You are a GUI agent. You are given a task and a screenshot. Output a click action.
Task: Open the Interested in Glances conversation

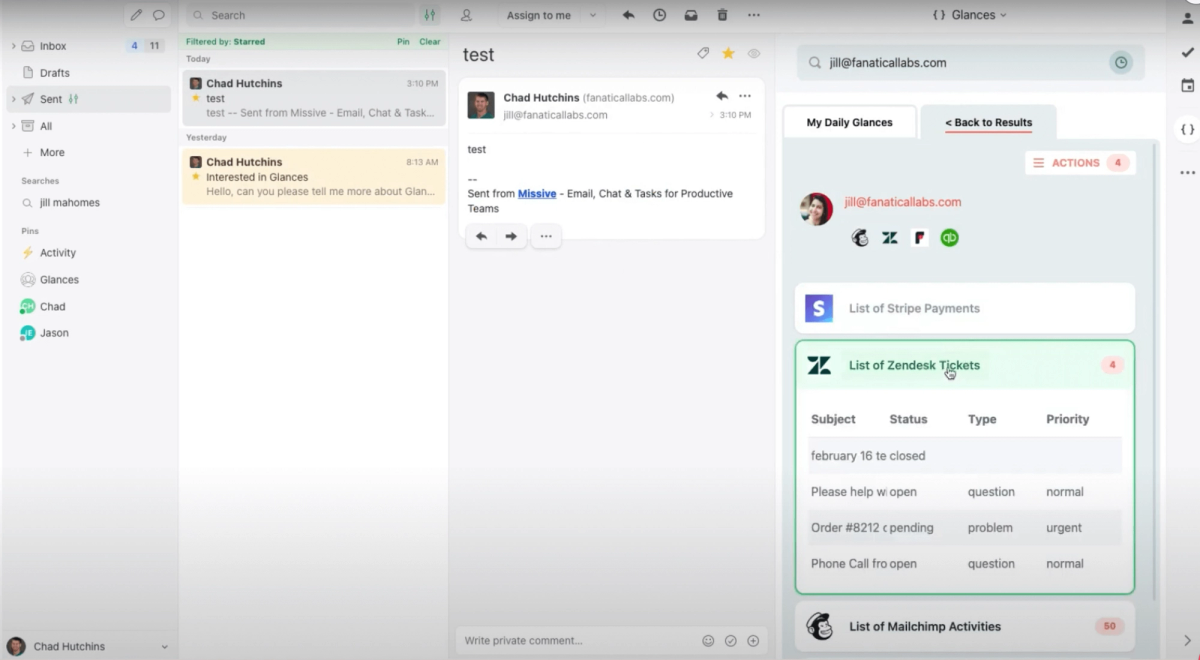[314, 176]
